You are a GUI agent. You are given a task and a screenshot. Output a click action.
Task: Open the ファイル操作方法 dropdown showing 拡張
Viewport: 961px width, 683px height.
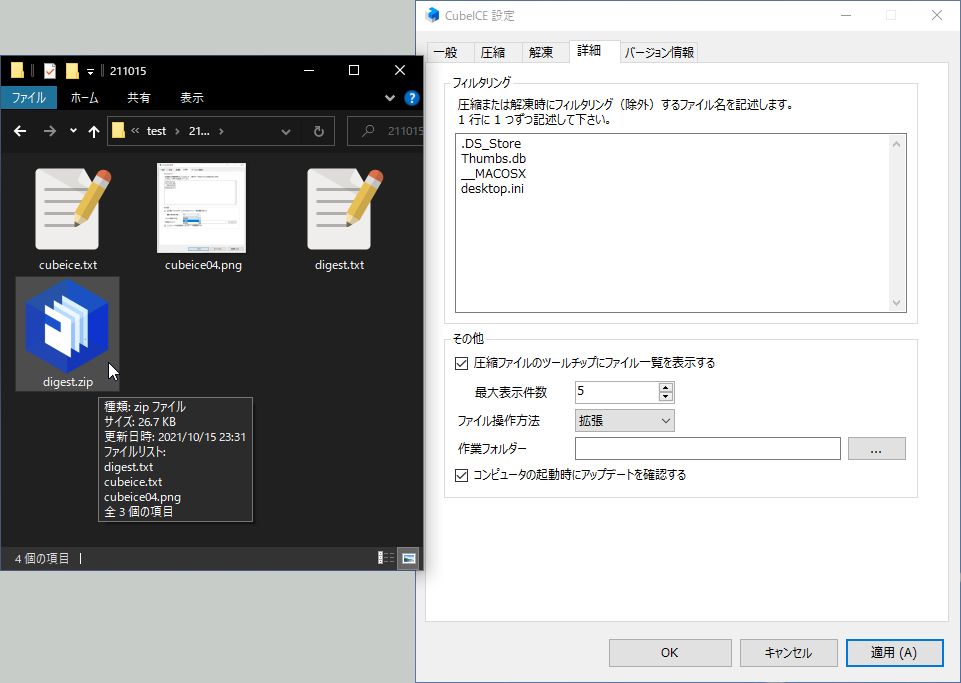pyautogui.click(x=624, y=421)
